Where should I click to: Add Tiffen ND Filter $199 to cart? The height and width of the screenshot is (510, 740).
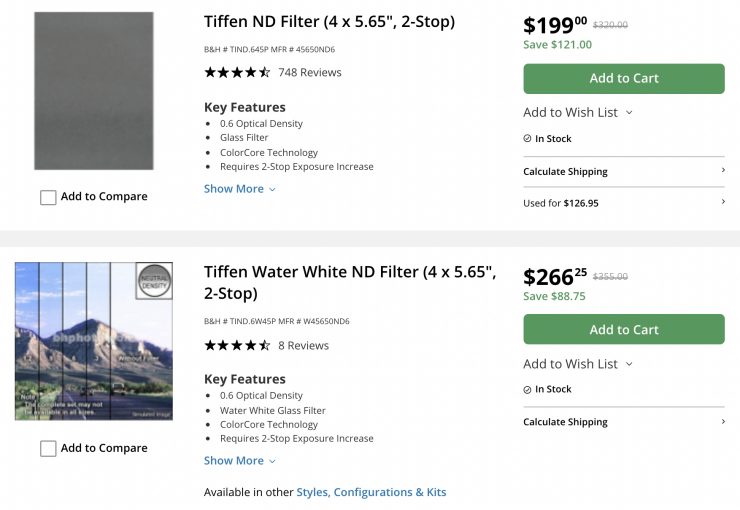(x=623, y=78)
